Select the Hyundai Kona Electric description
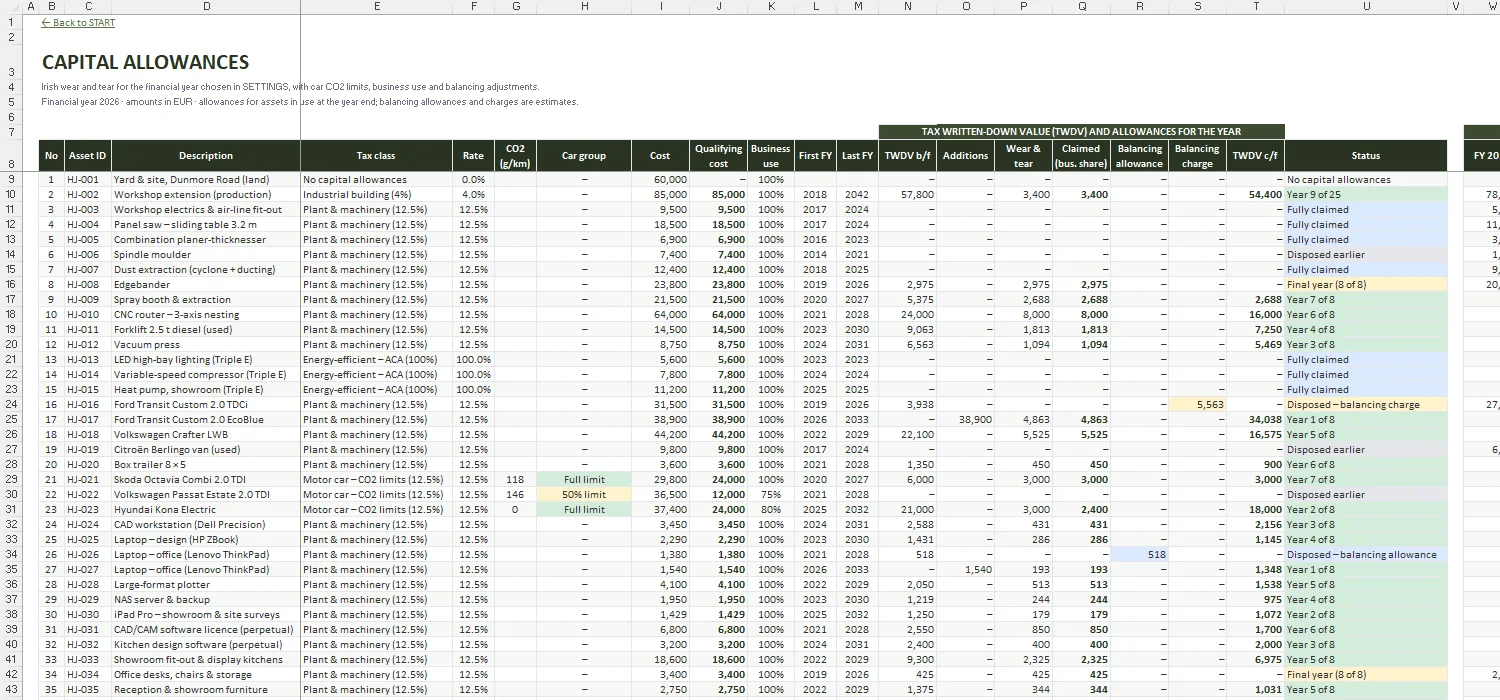 [206, 509]
